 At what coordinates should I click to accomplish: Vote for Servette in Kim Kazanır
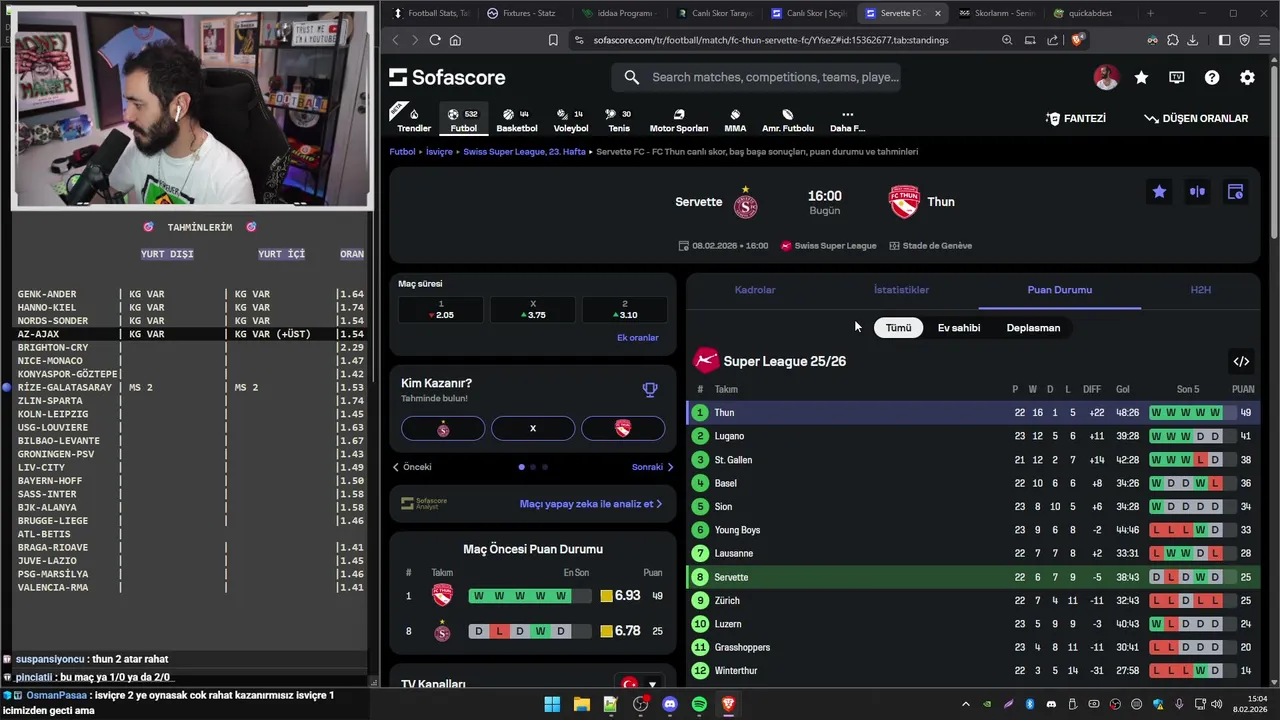[443, 428]
